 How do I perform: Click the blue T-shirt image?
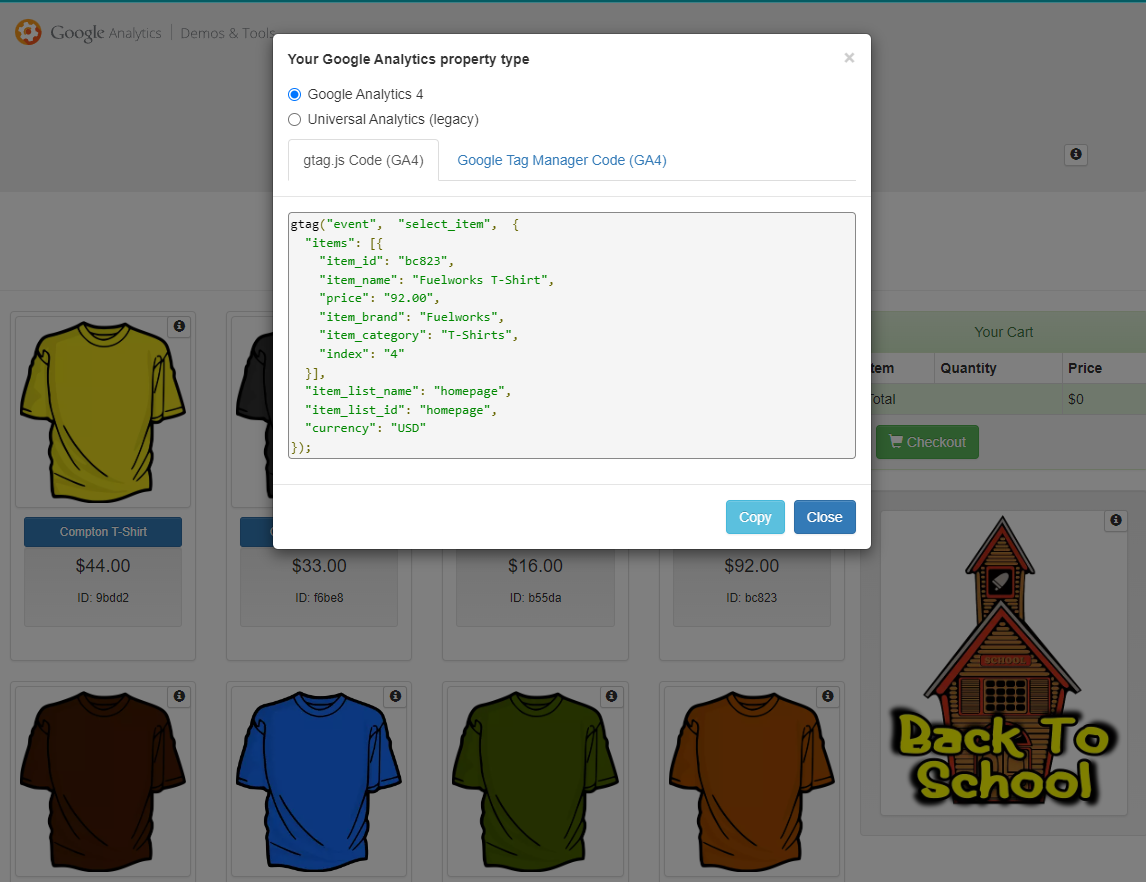[x=319, y=782]
